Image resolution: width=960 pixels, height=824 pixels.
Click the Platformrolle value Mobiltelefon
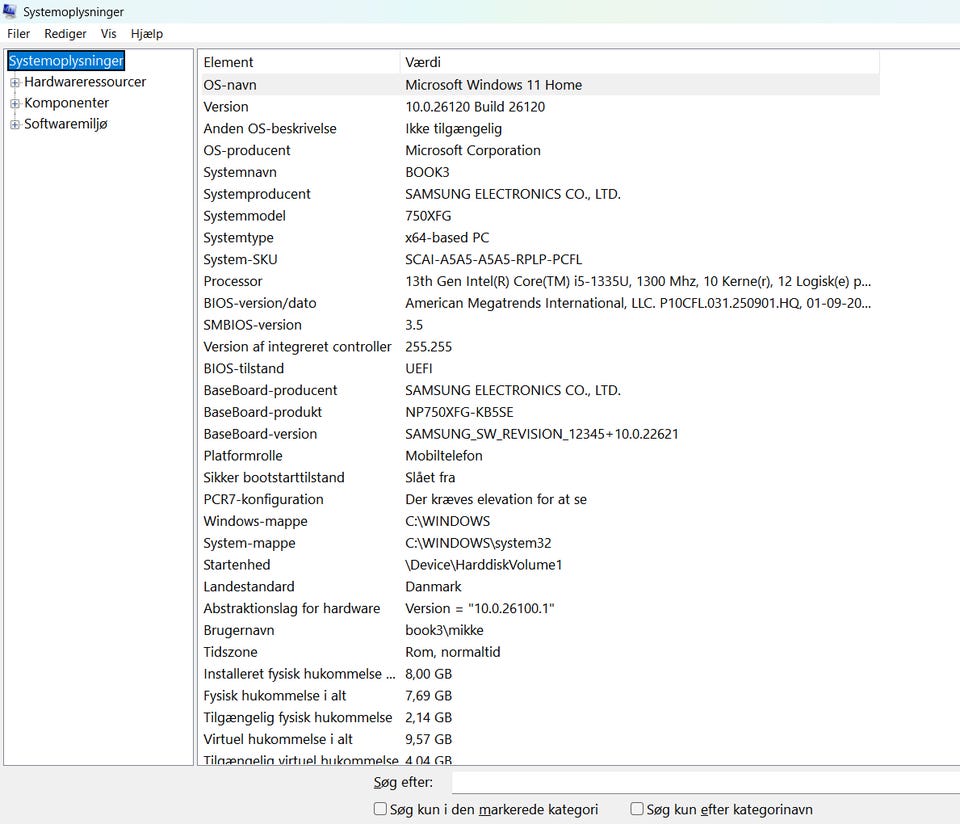[444, 455]
